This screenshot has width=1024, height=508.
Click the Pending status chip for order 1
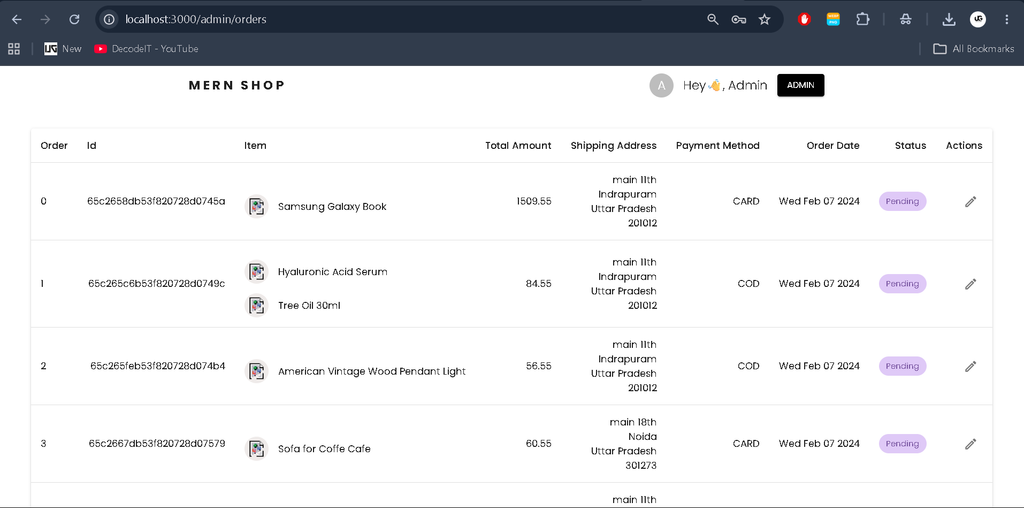(x=902, y=283)
